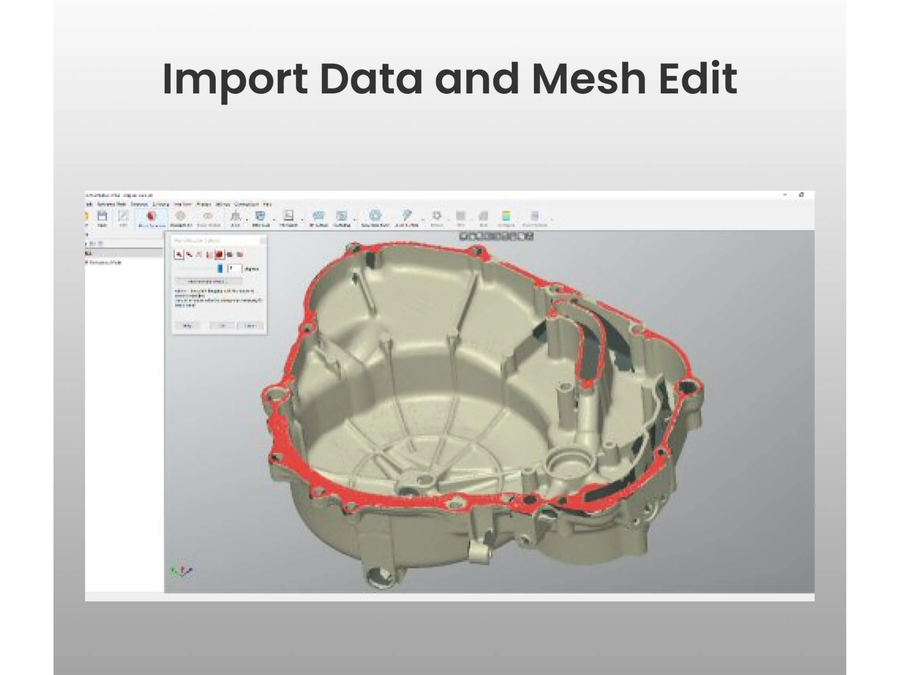This screenshot has height=675, width=900.
Task: Choose the boxed solid red tool in dialog
Action: [x=219, y=254]
